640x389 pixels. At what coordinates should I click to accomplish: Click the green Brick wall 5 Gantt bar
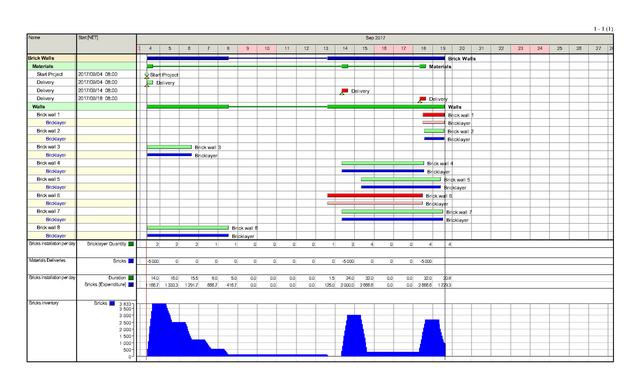tap(401, 179)
